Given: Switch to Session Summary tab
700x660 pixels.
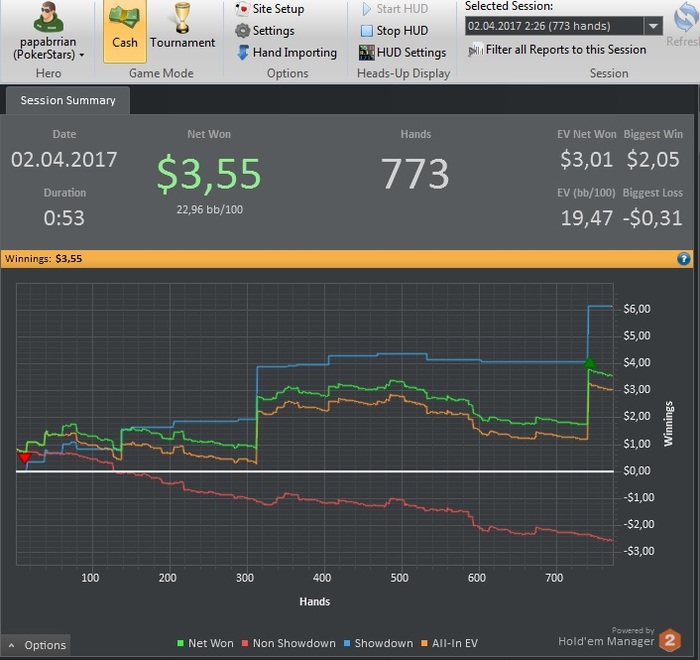Looking at the screenshot, I should [x=68, y=100].
